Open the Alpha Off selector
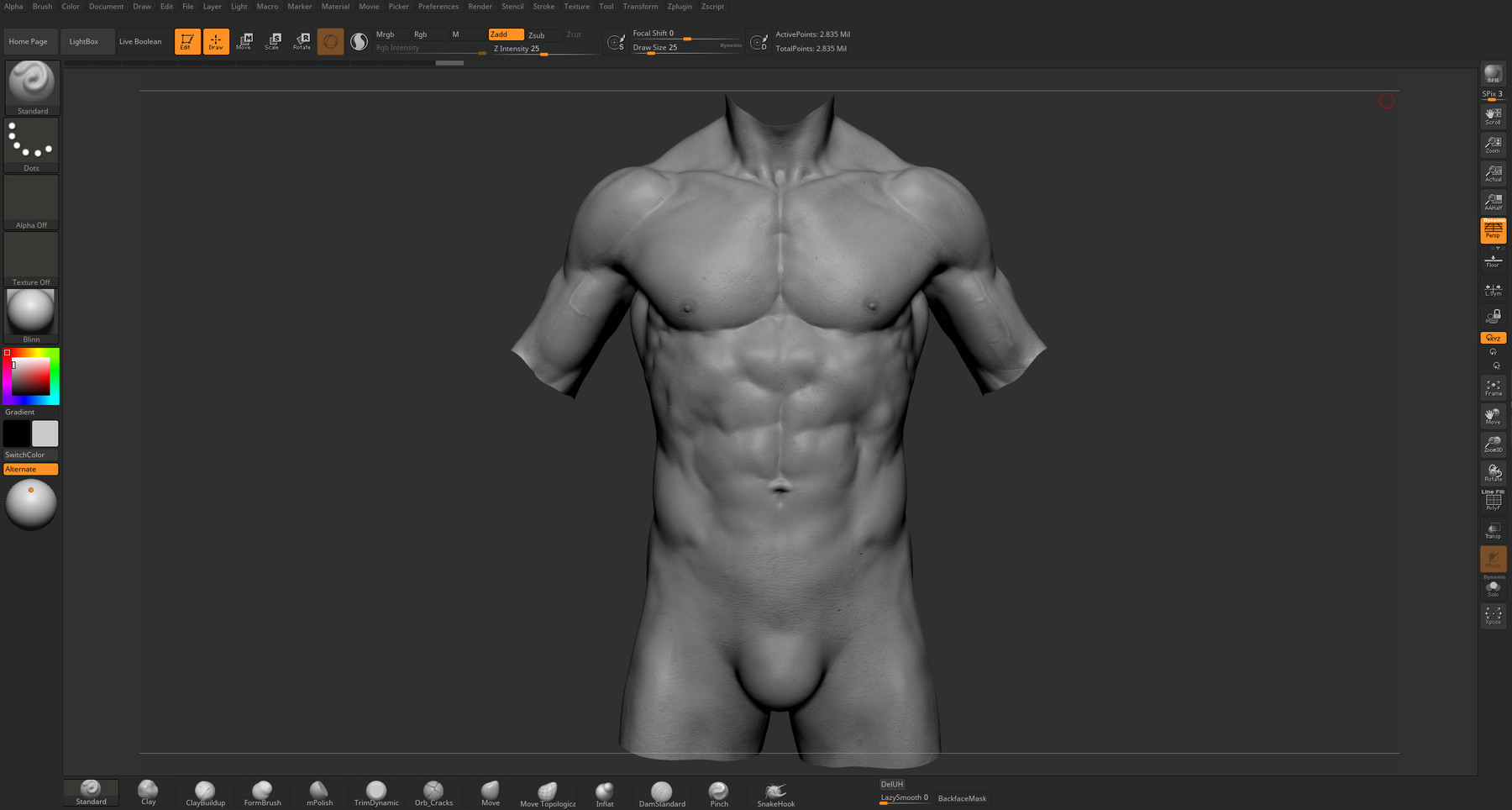Image resolution: width=1512 pixels, height=810 pixels. tap(32, 202)
